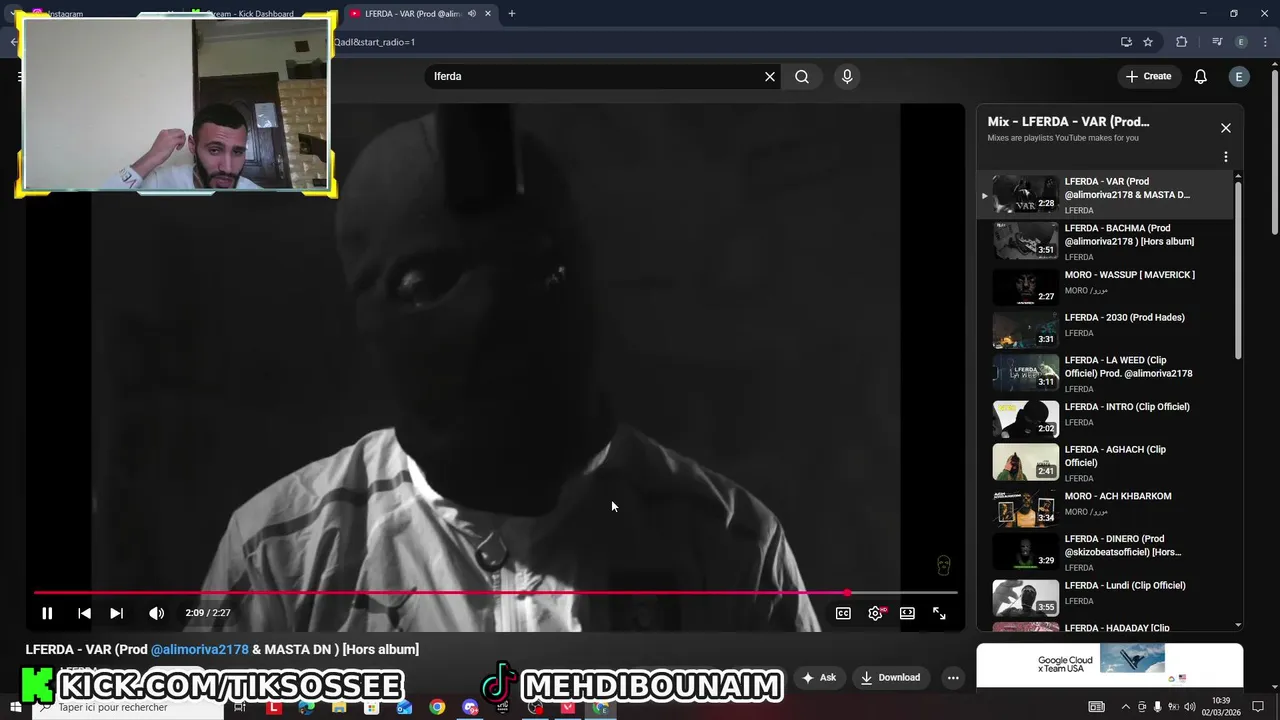Open a new browser tab

click(511, 14)
